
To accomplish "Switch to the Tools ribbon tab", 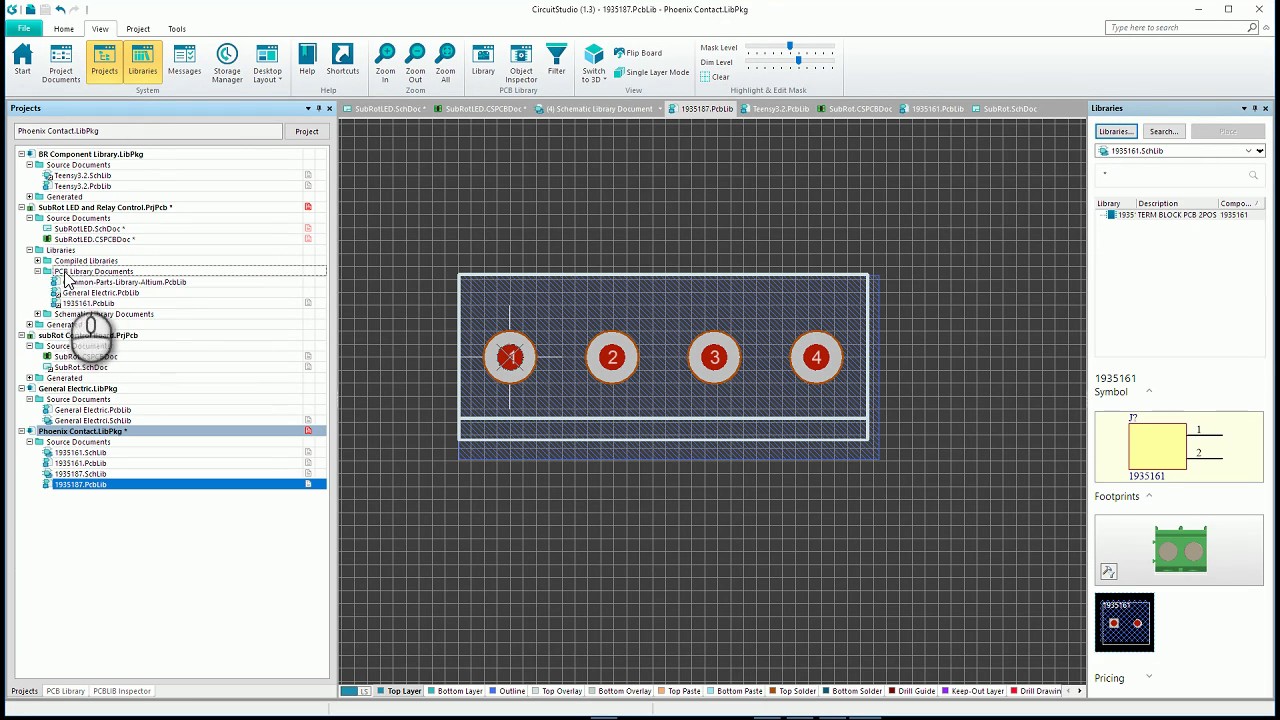I will coord(177,29).
